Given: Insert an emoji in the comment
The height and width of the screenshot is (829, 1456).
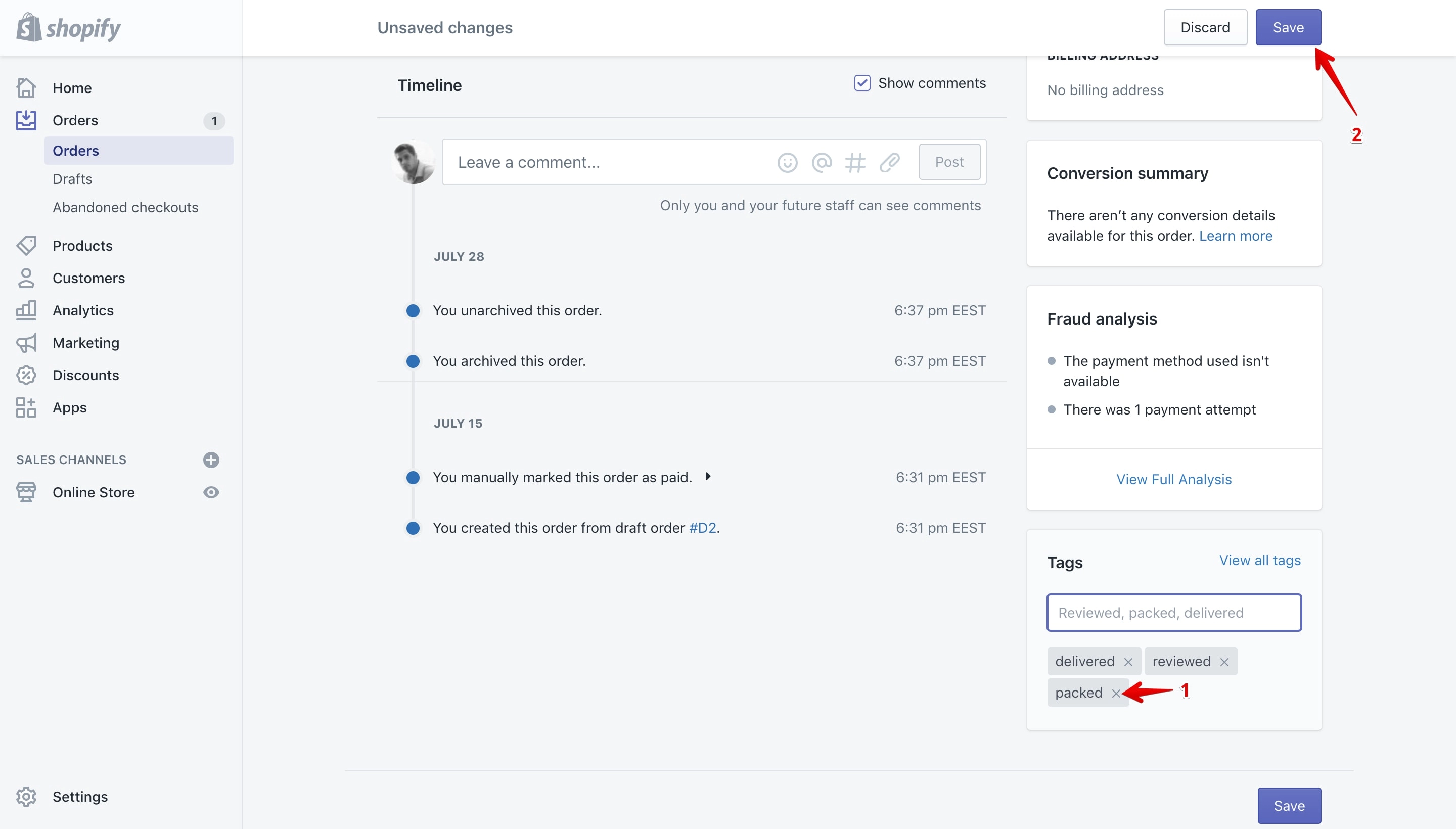Looking at the screenshot, I should point(787,163).
